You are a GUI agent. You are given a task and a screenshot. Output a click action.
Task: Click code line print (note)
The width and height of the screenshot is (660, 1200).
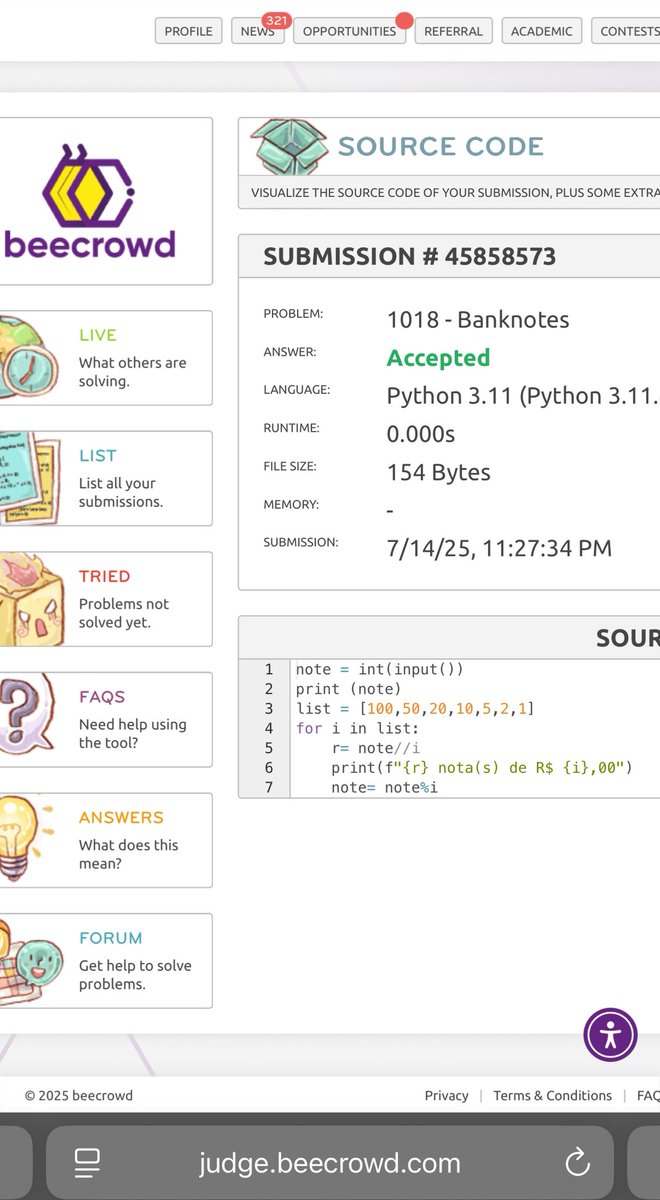pyautogui.click(x=348, y=689)
